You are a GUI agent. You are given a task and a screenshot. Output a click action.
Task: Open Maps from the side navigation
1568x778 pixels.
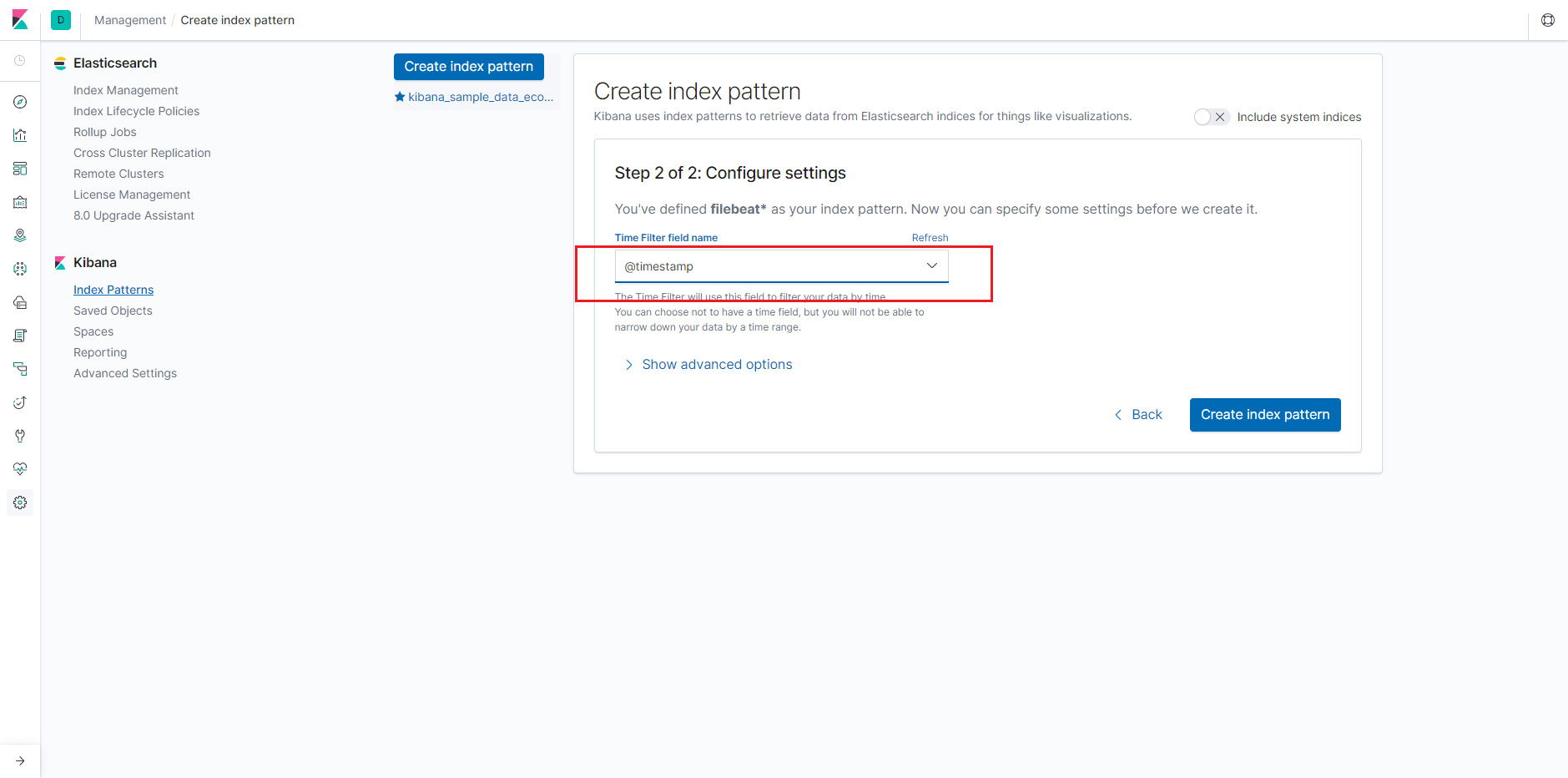[20, 235]
